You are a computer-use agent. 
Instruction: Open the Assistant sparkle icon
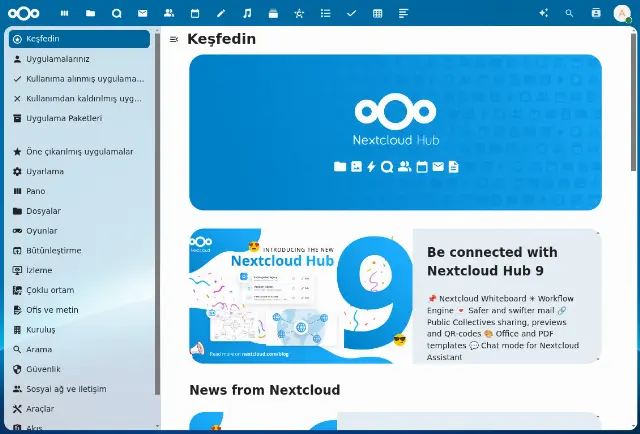(x=543, y=13)
